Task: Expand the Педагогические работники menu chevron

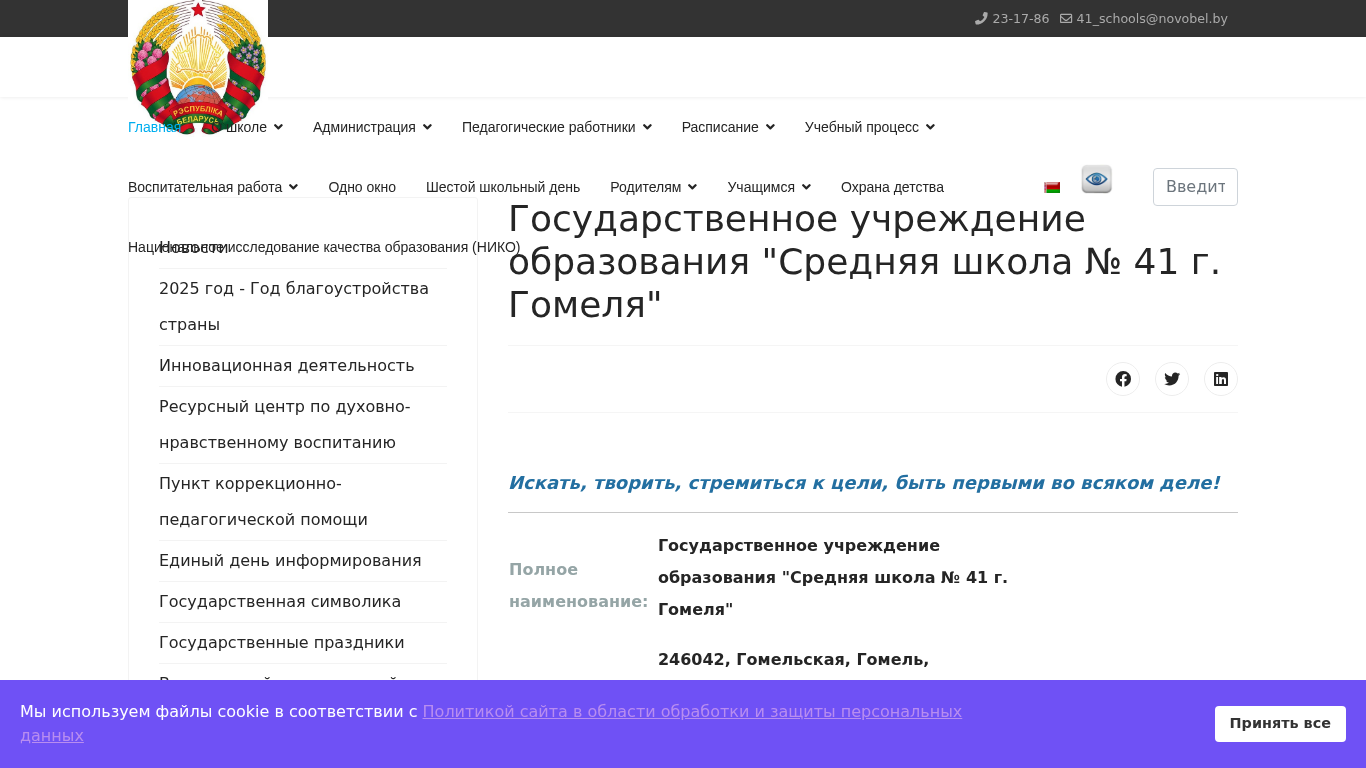Action: coord(647,127)
